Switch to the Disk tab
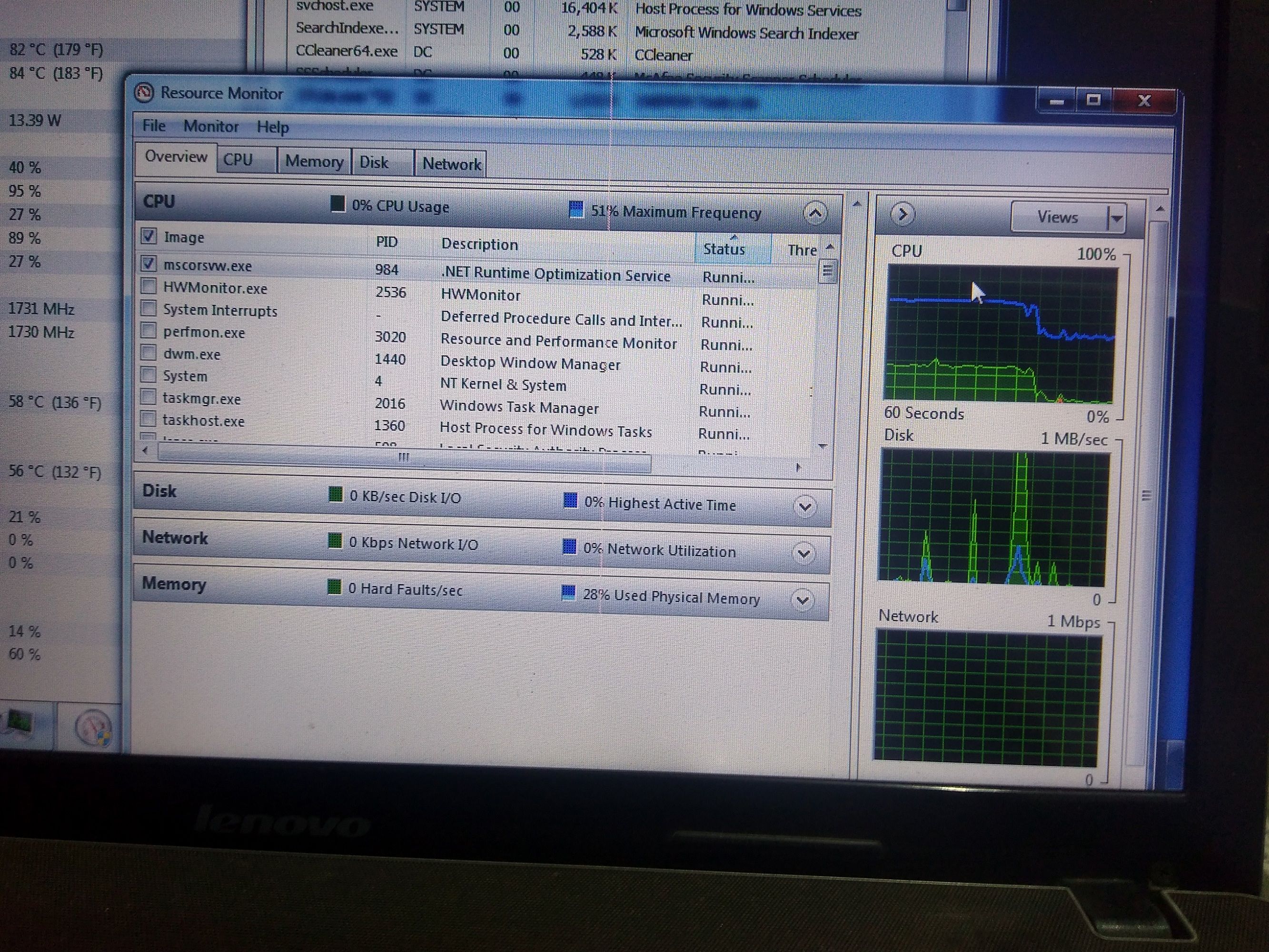 pyautogui.click(x=382, y=162)
